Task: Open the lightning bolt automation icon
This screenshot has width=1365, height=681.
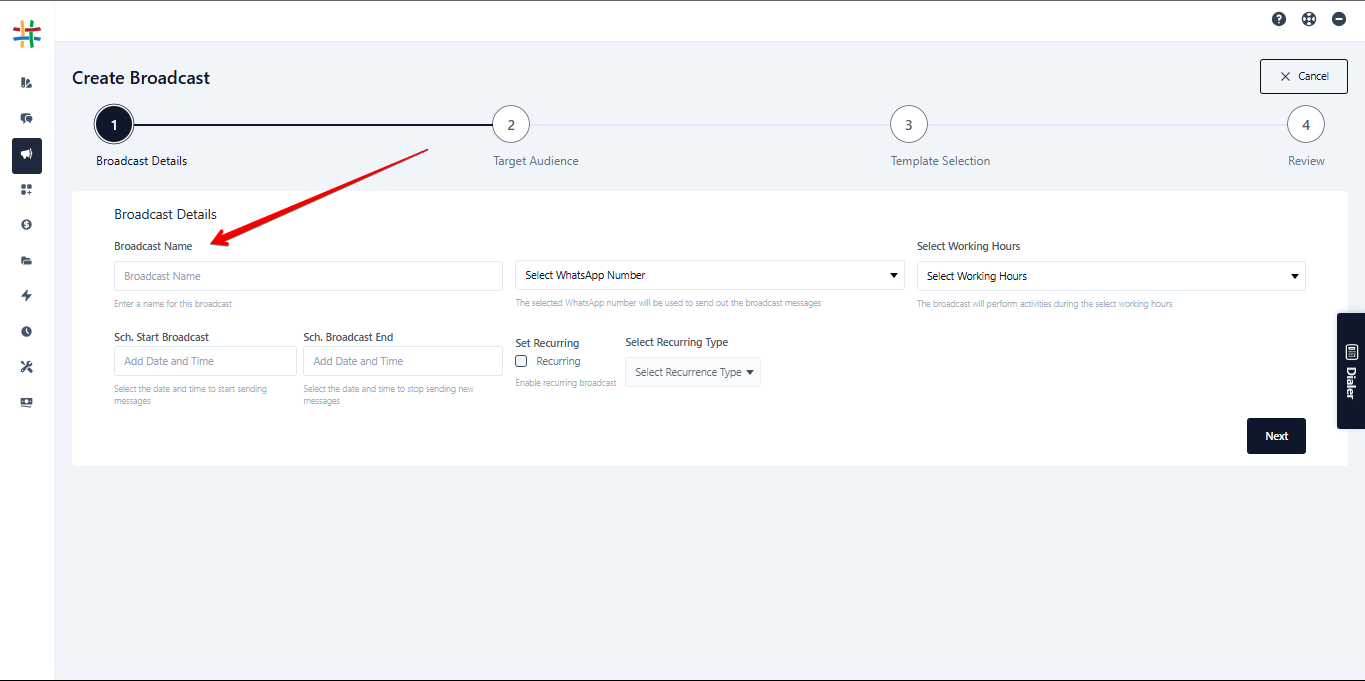Action: pos(27,296)
